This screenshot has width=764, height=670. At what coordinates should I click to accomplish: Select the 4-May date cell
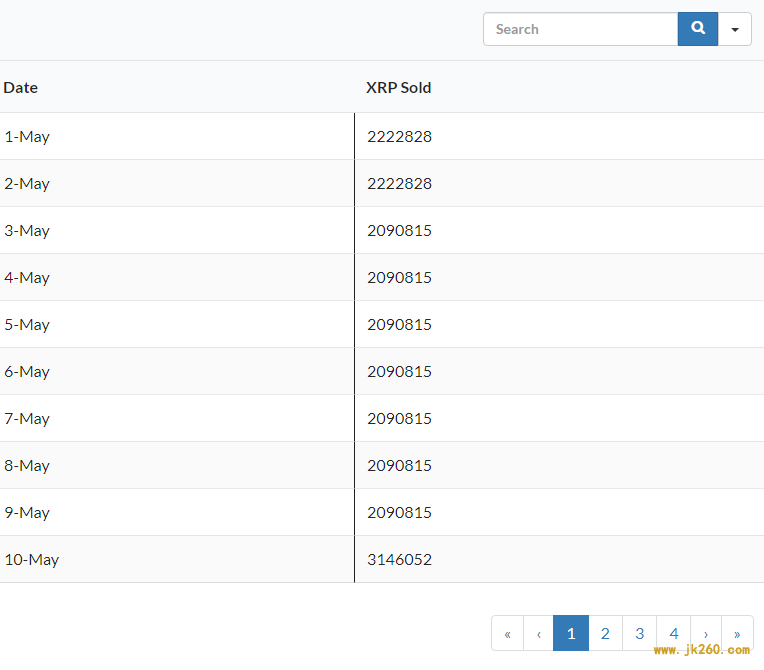(177, 278)
